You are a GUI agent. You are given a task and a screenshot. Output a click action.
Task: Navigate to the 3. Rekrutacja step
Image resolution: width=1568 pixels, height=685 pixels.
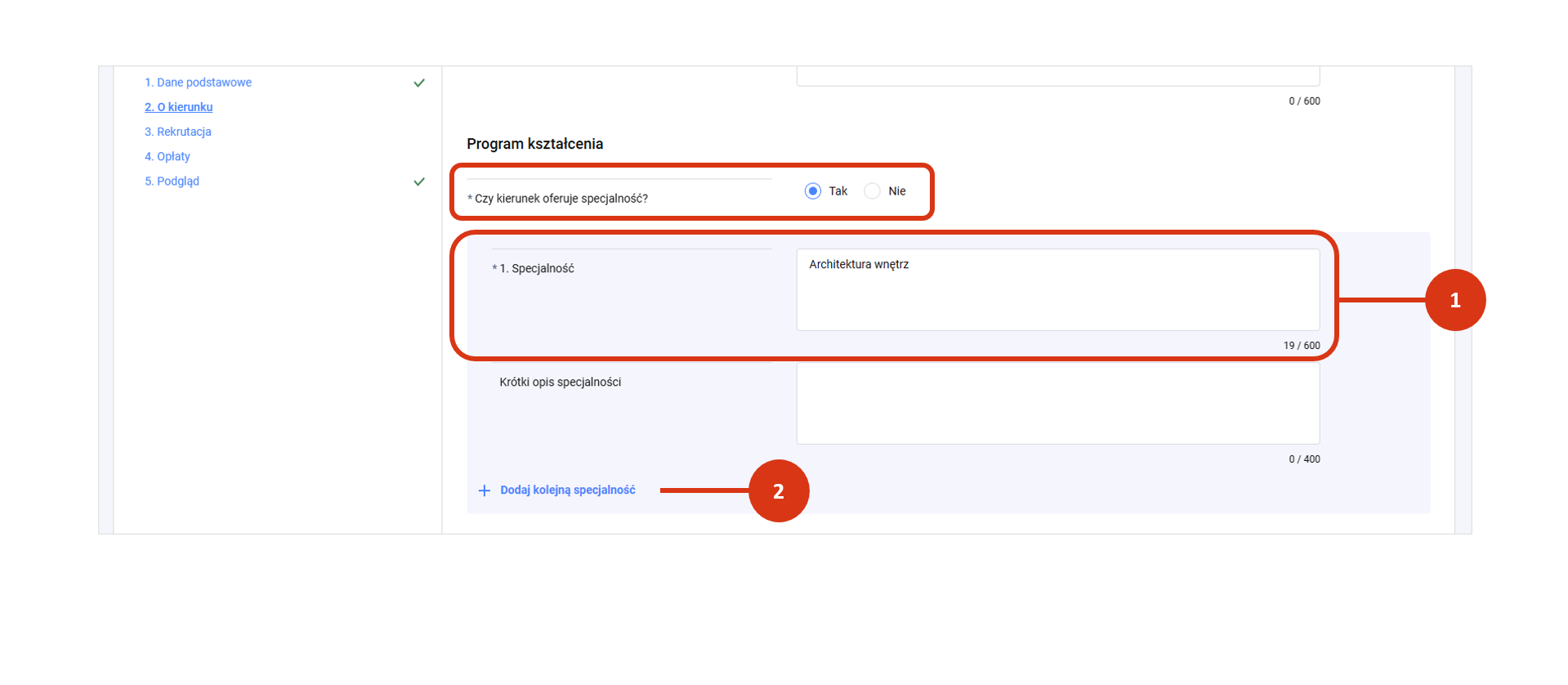click(177, 132)
